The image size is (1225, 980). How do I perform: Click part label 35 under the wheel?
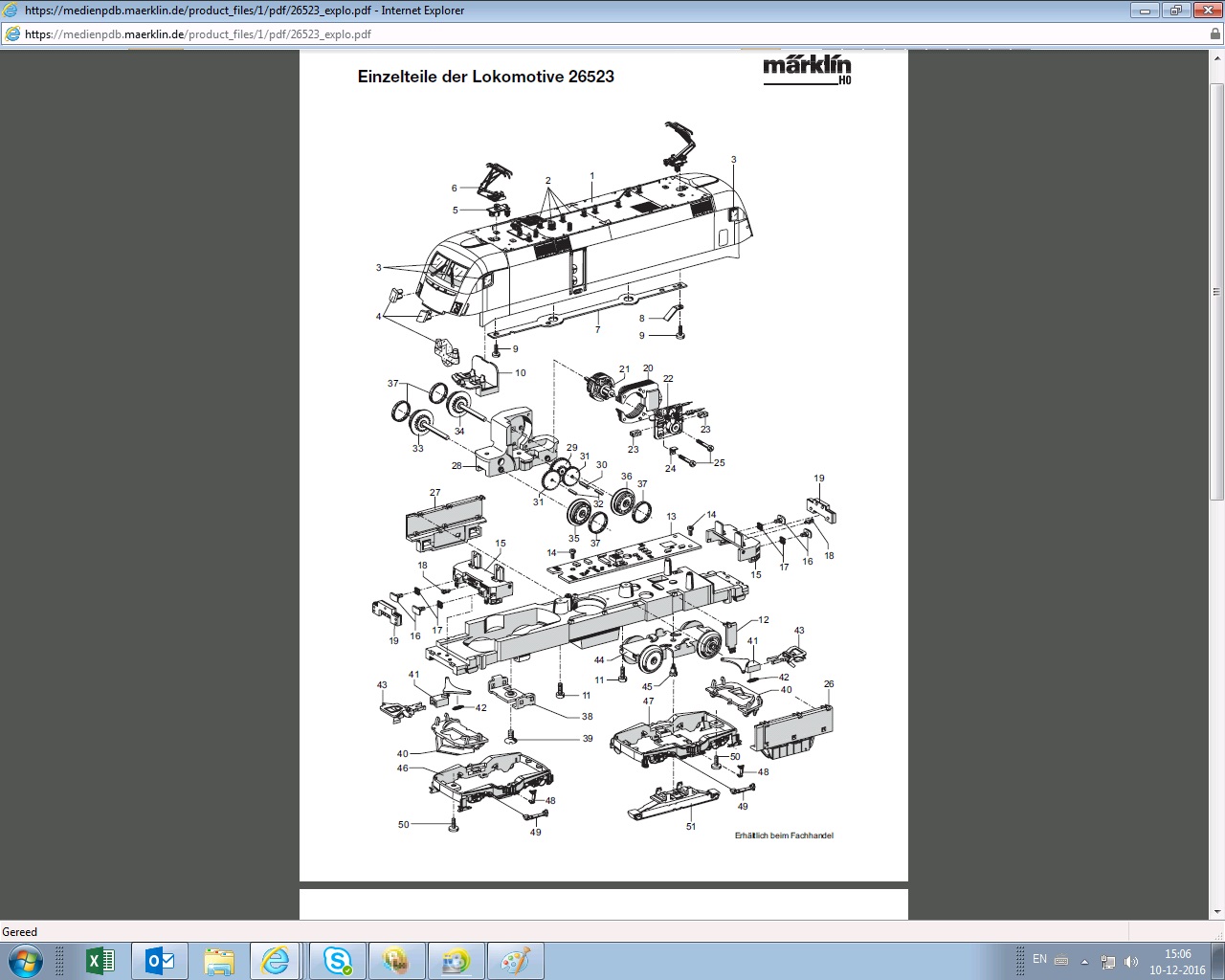pyautogui.click(x=573, y=539)
